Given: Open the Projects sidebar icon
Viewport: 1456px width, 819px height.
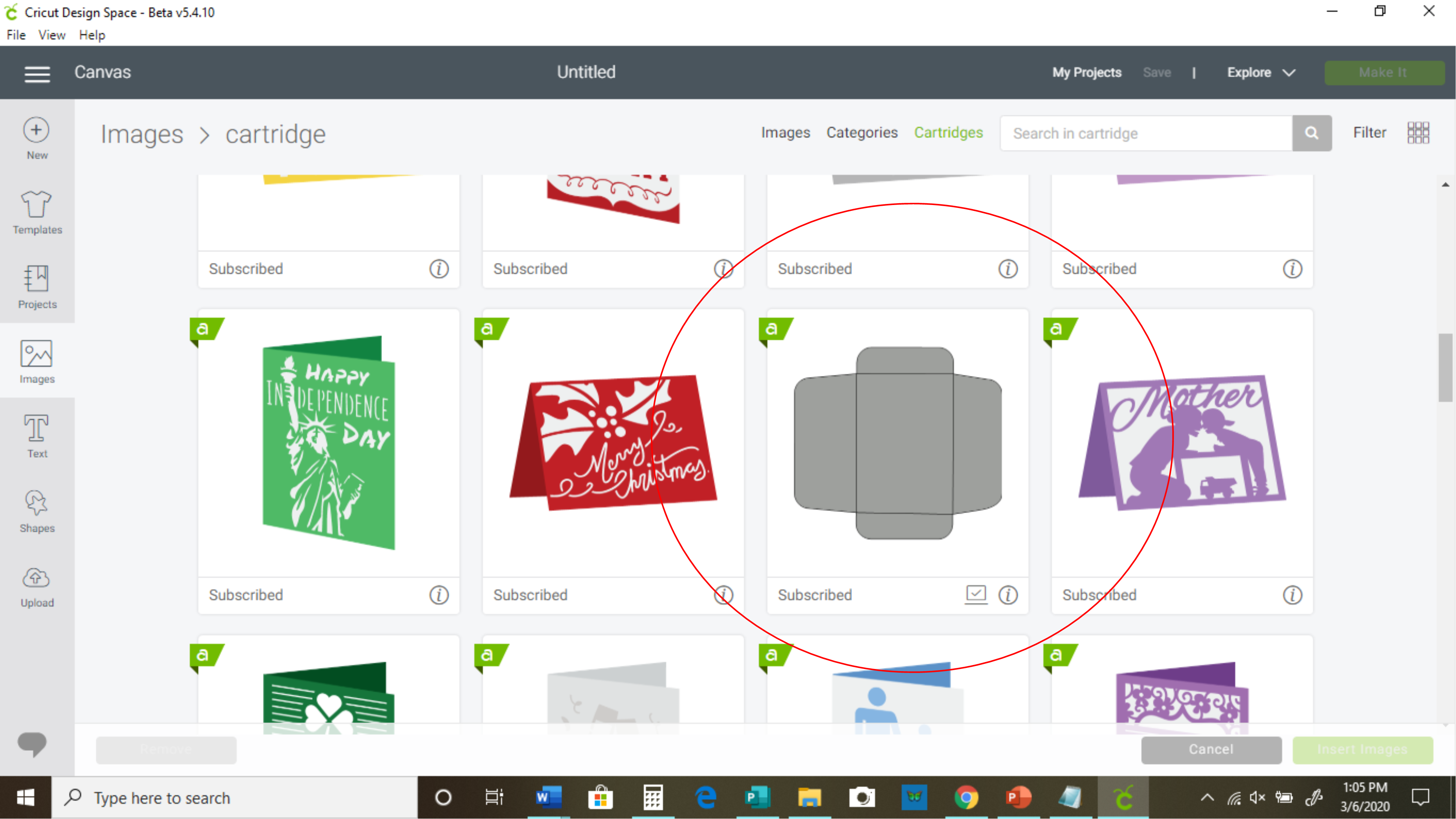Looking at the screenshot, I should (37, 287).
